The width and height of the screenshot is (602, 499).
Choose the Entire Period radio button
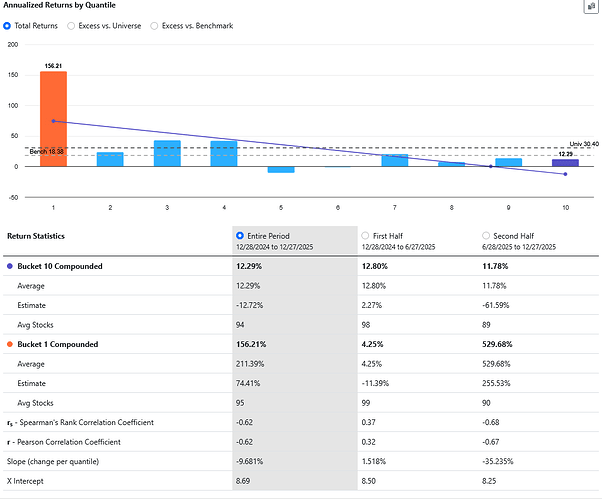[x=240, y=236]
